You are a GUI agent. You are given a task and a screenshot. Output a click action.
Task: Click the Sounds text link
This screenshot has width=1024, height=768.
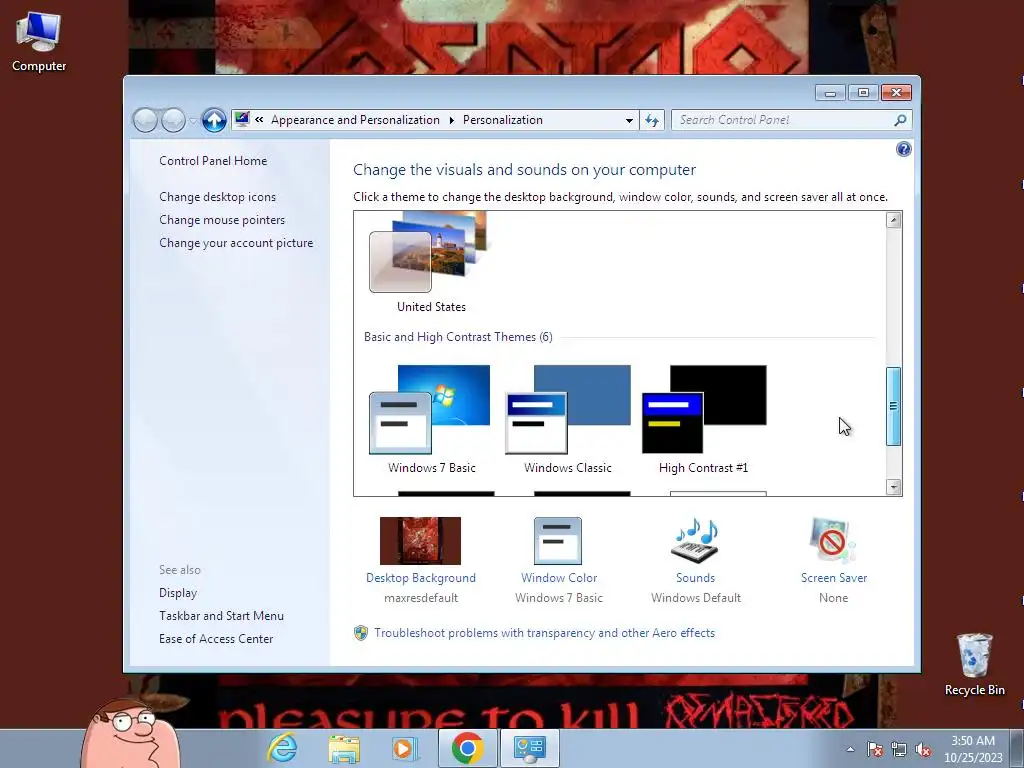[x=696, y=578]
